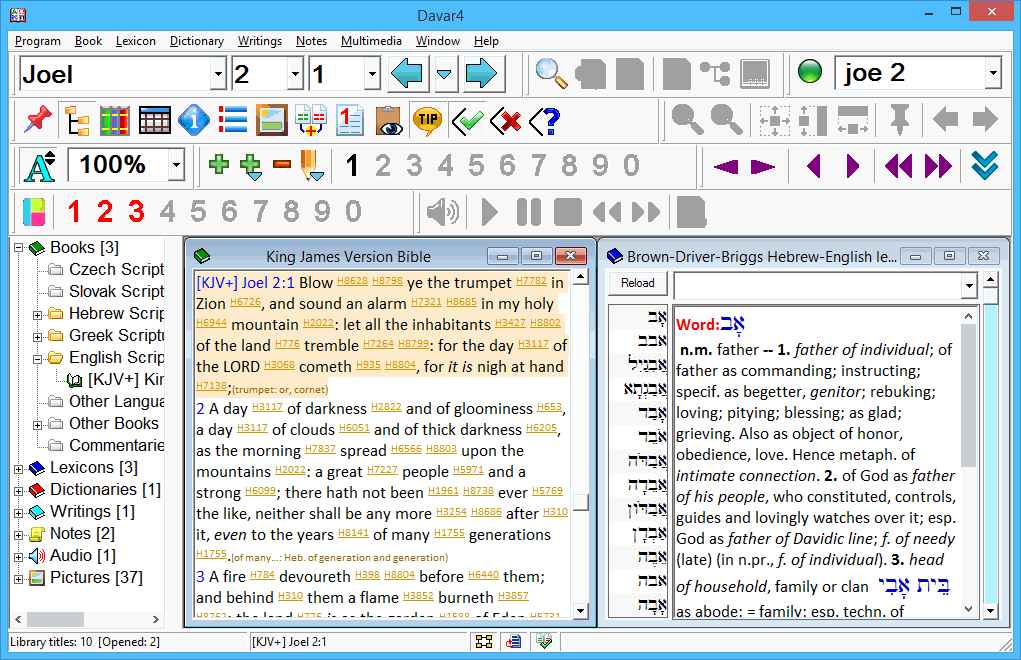Open the Audio [1] tree item
The height and width of the screenshot is (660, 1021).
coord(83,555)
